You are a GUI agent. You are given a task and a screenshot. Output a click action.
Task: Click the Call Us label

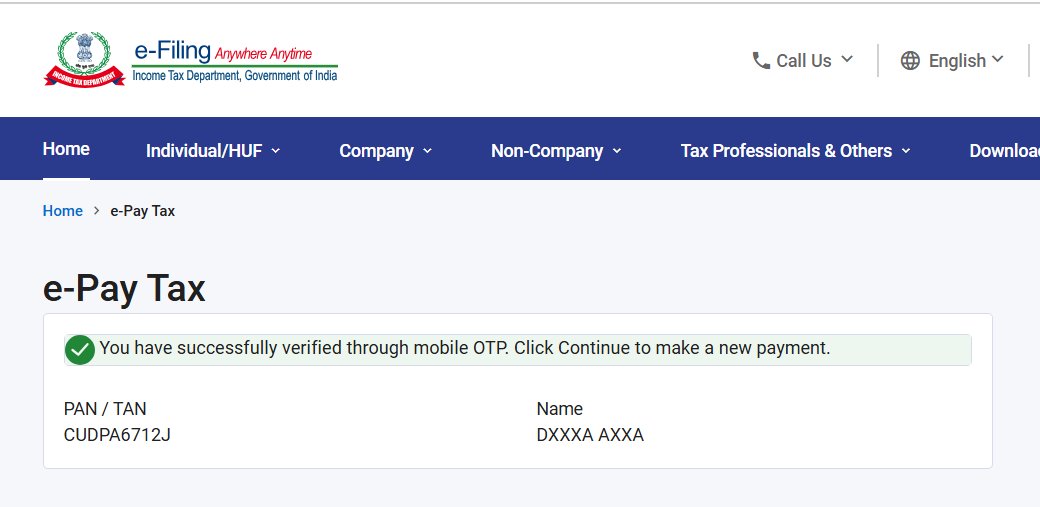804,60
